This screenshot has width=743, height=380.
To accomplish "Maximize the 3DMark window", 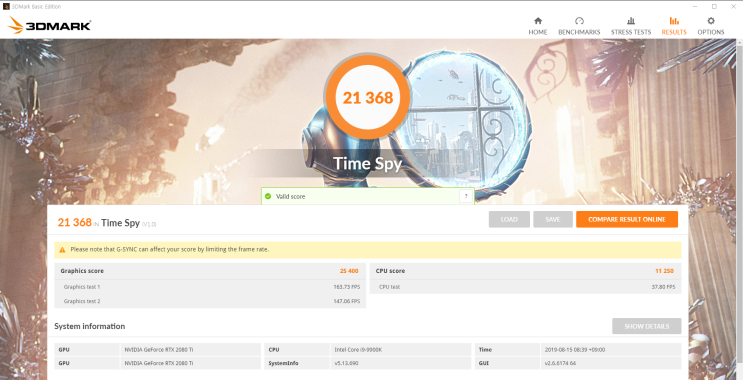I will click(714, 7).
